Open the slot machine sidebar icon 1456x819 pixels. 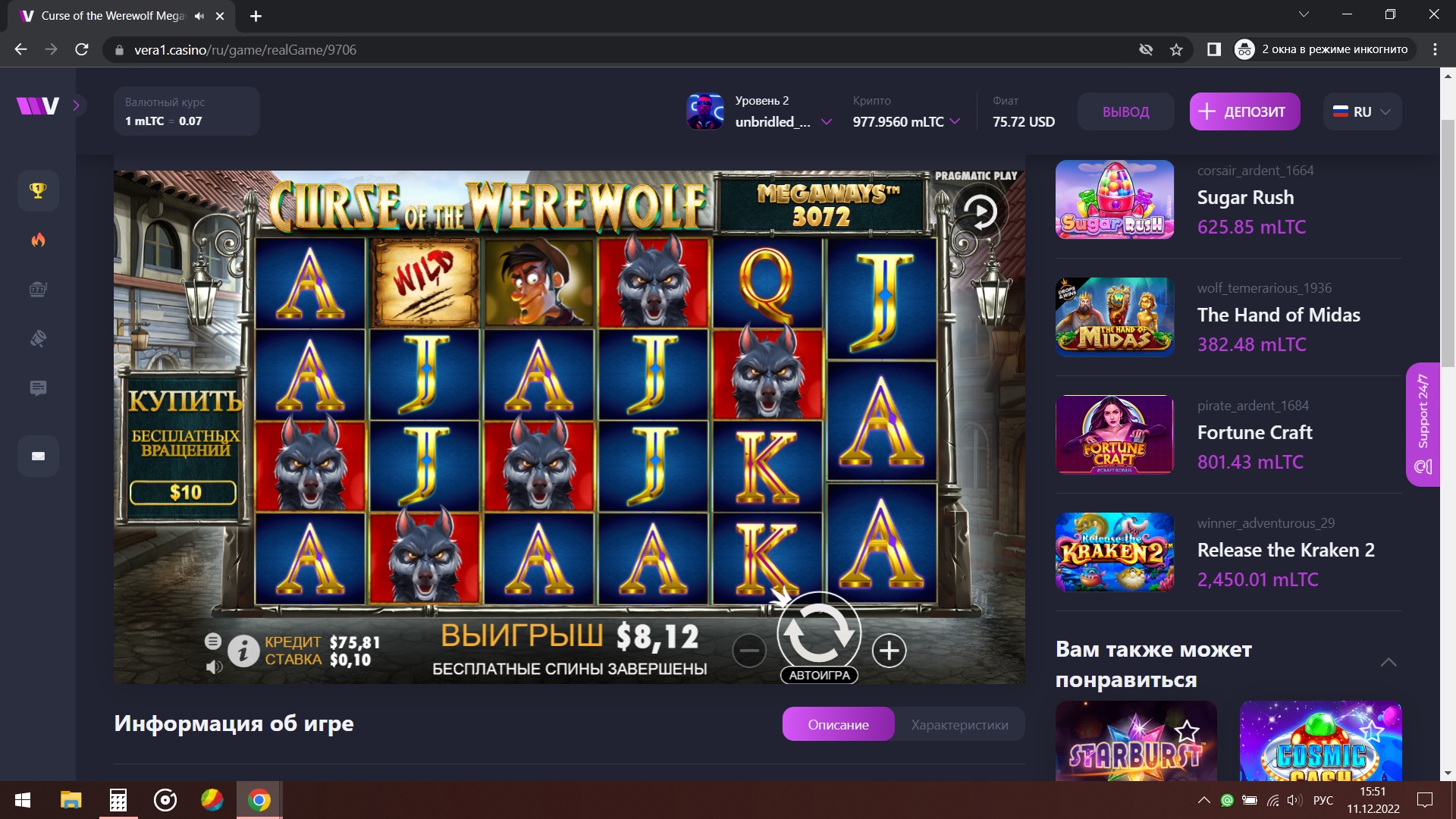(x=38, y=289)
